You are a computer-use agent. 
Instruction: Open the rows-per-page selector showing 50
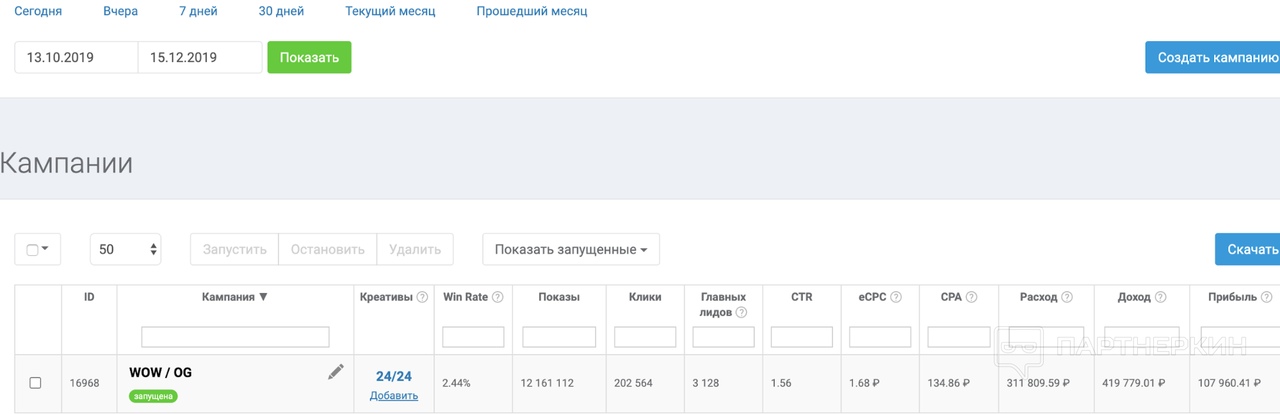coord(125,249)
